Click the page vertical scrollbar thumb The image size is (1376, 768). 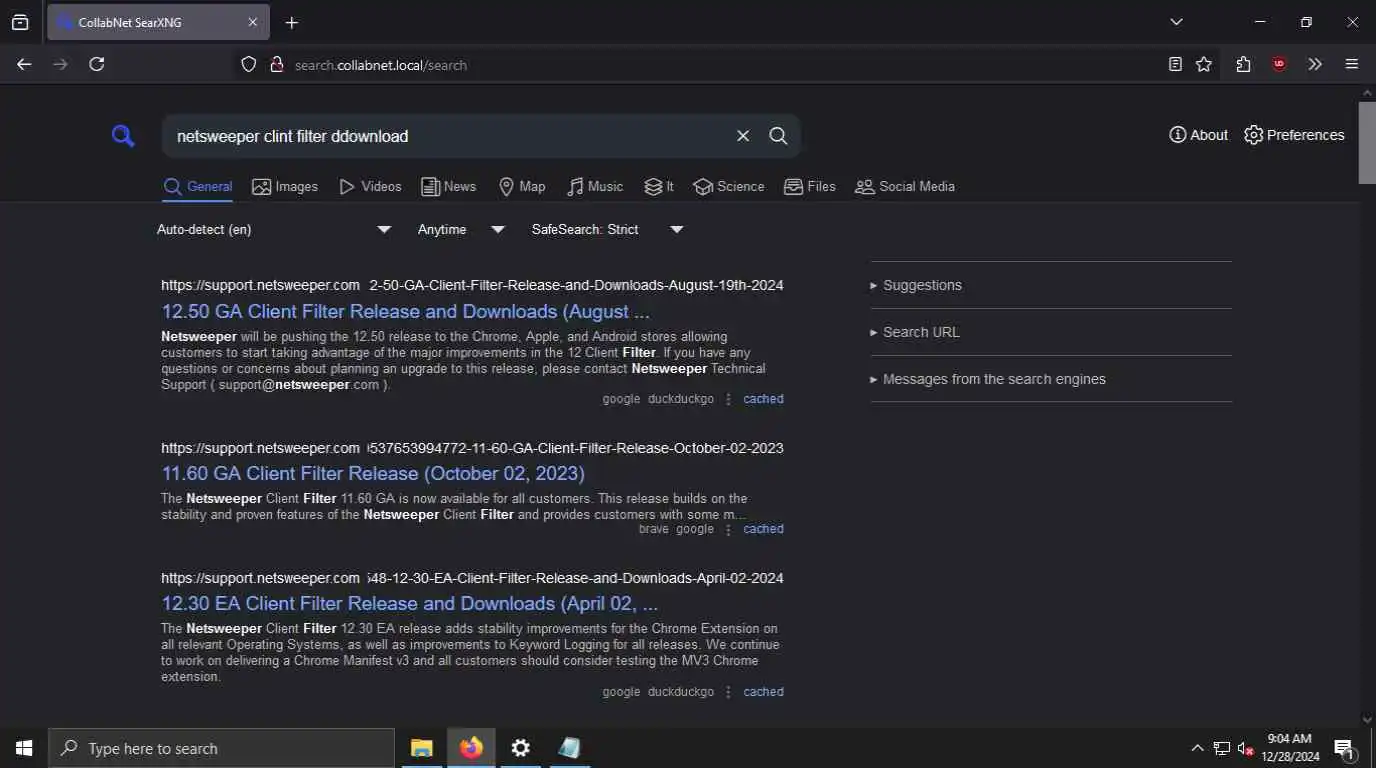tap(1367, 142)
